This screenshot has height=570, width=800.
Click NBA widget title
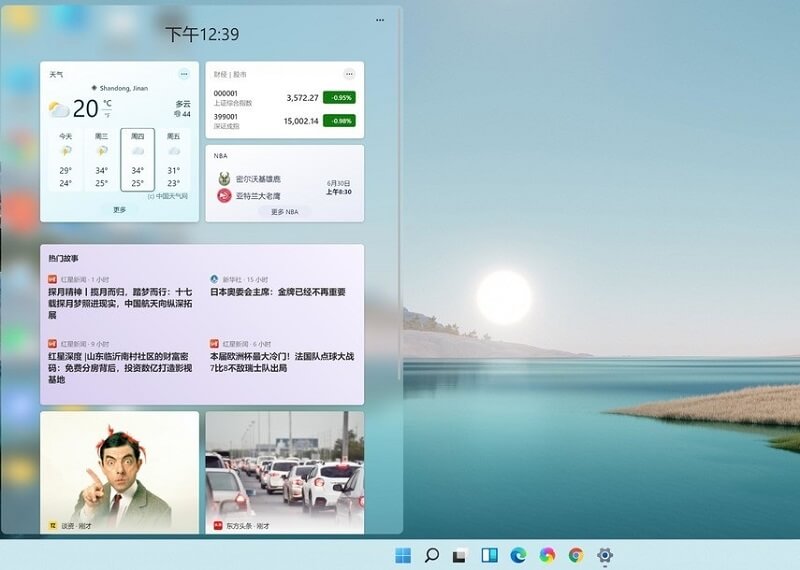220,156
